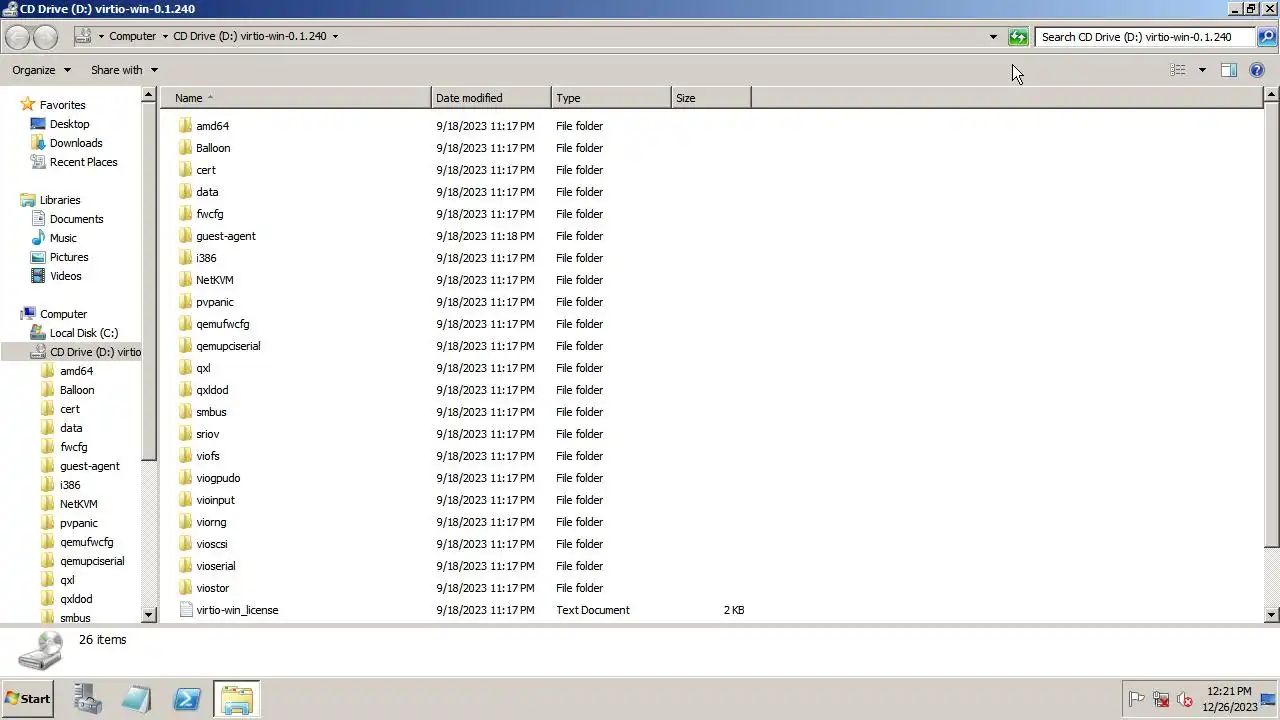Select the viofs folder in file list
This screenshot has height=720, width=1280.
pyautogui.click(x=207, y=456)
